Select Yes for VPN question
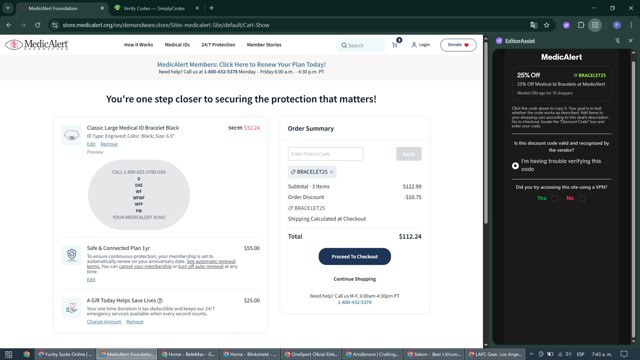The image size is (640, 360). pos(555,198)
